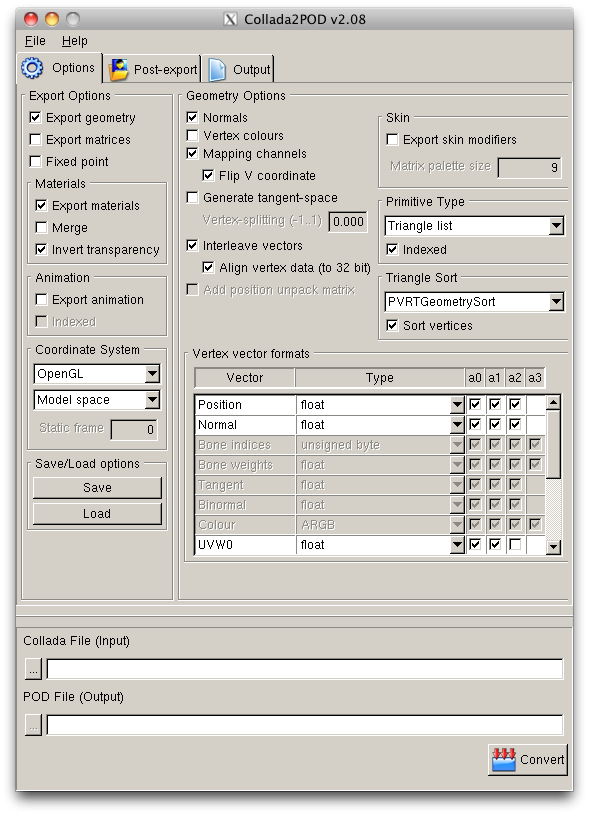Click the Convert button
Image resolution: width=589 pixels, height=815 pixels.
528,760
